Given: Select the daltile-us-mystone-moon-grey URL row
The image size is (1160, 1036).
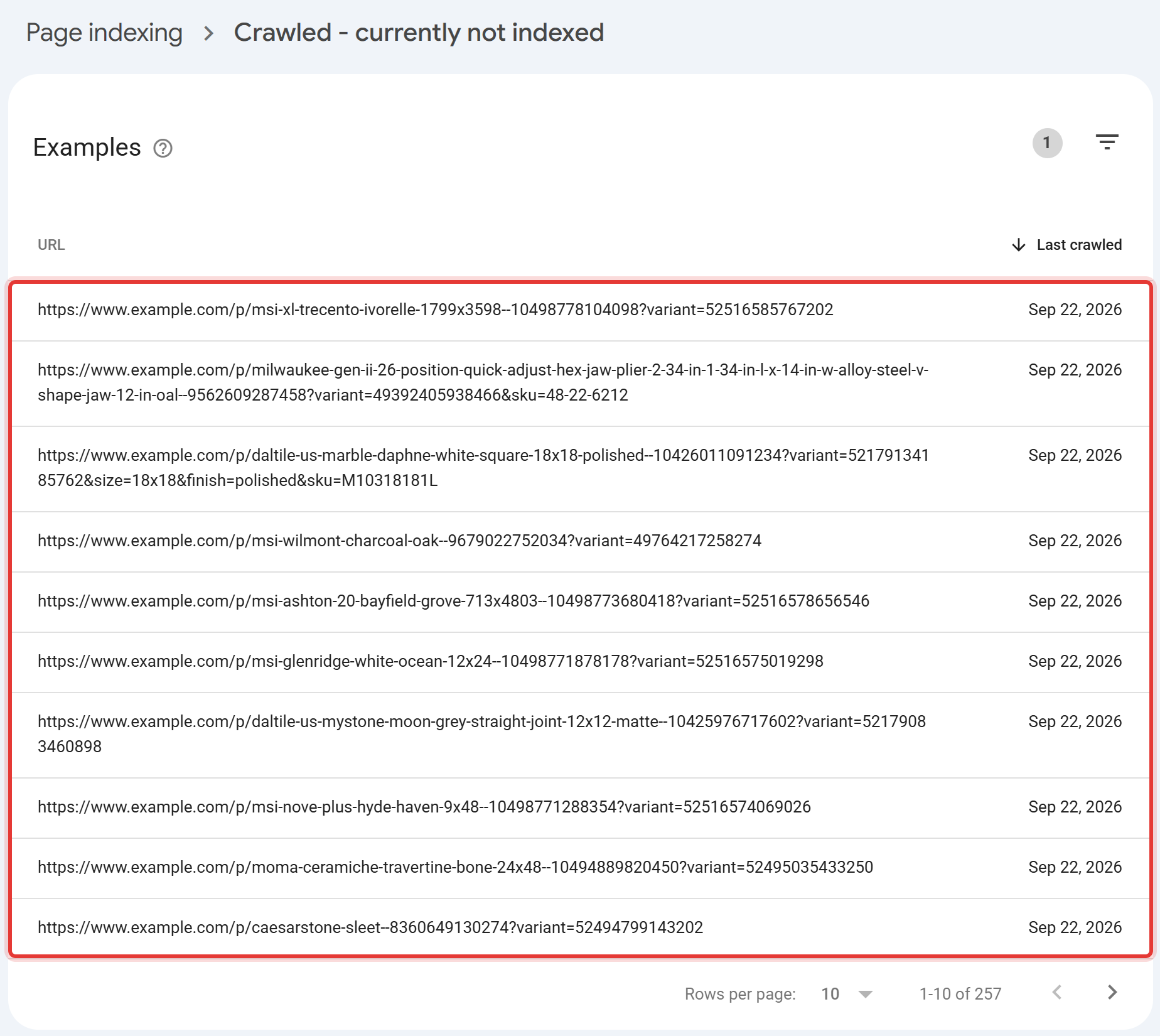Looking at the screenshot, I should click(581, 735).
